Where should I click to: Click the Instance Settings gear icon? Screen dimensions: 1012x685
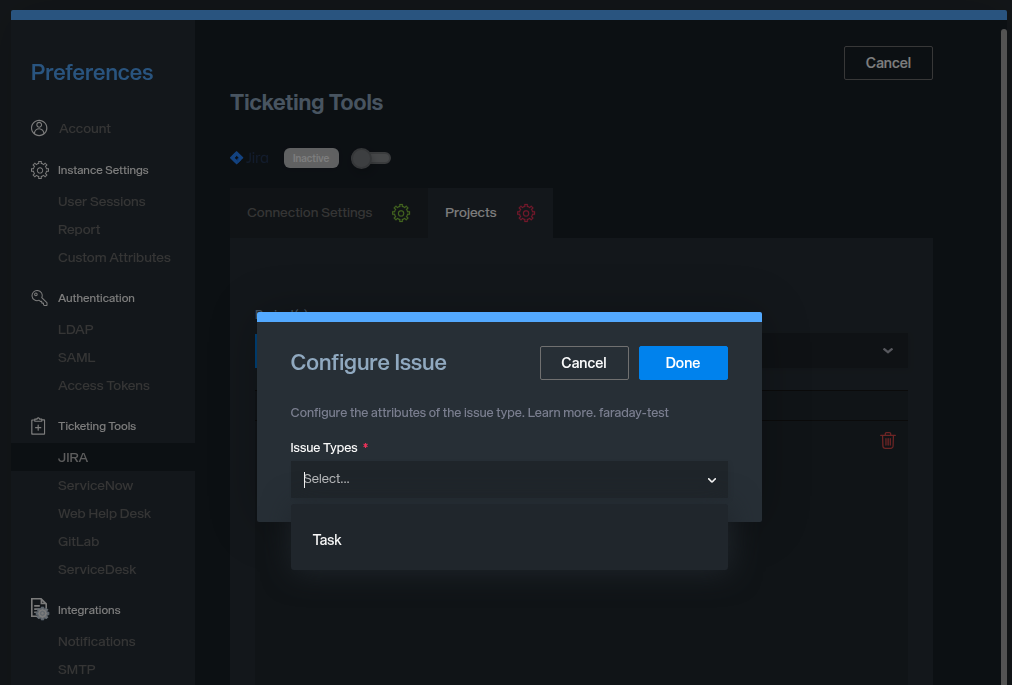[39, 170]
